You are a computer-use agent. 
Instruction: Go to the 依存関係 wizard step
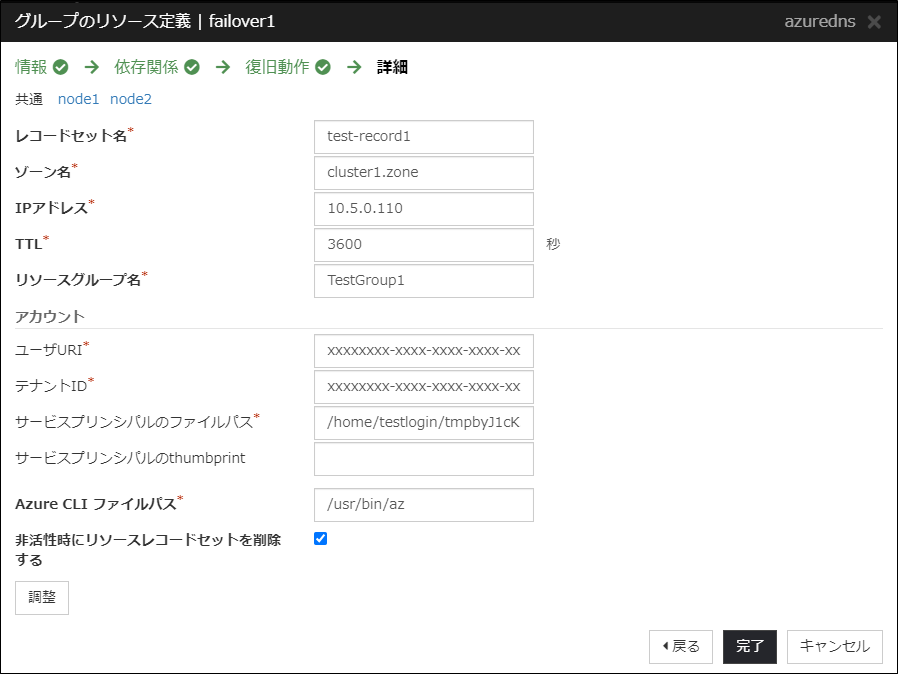(146, 68)
